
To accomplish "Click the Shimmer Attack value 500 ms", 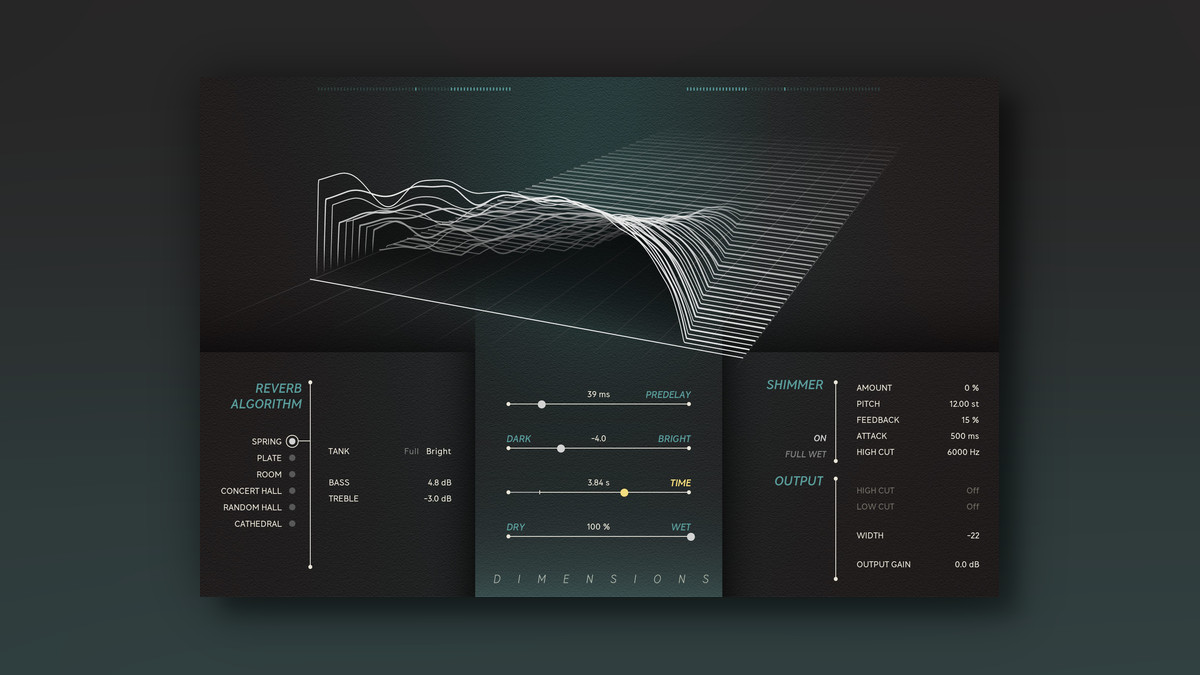I will [x=965, y=436].
